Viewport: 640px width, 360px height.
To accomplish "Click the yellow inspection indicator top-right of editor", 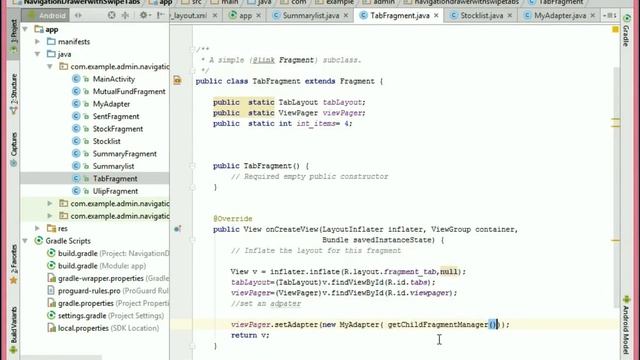I will coord(615,29).
